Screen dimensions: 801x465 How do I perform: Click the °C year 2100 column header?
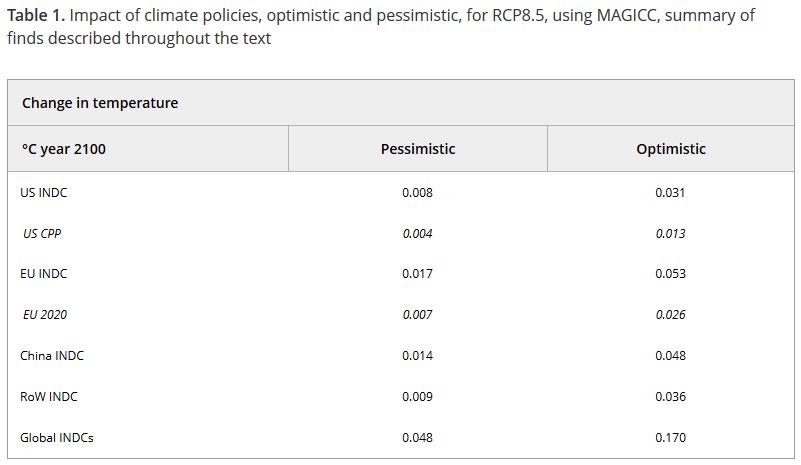(64, 149)
